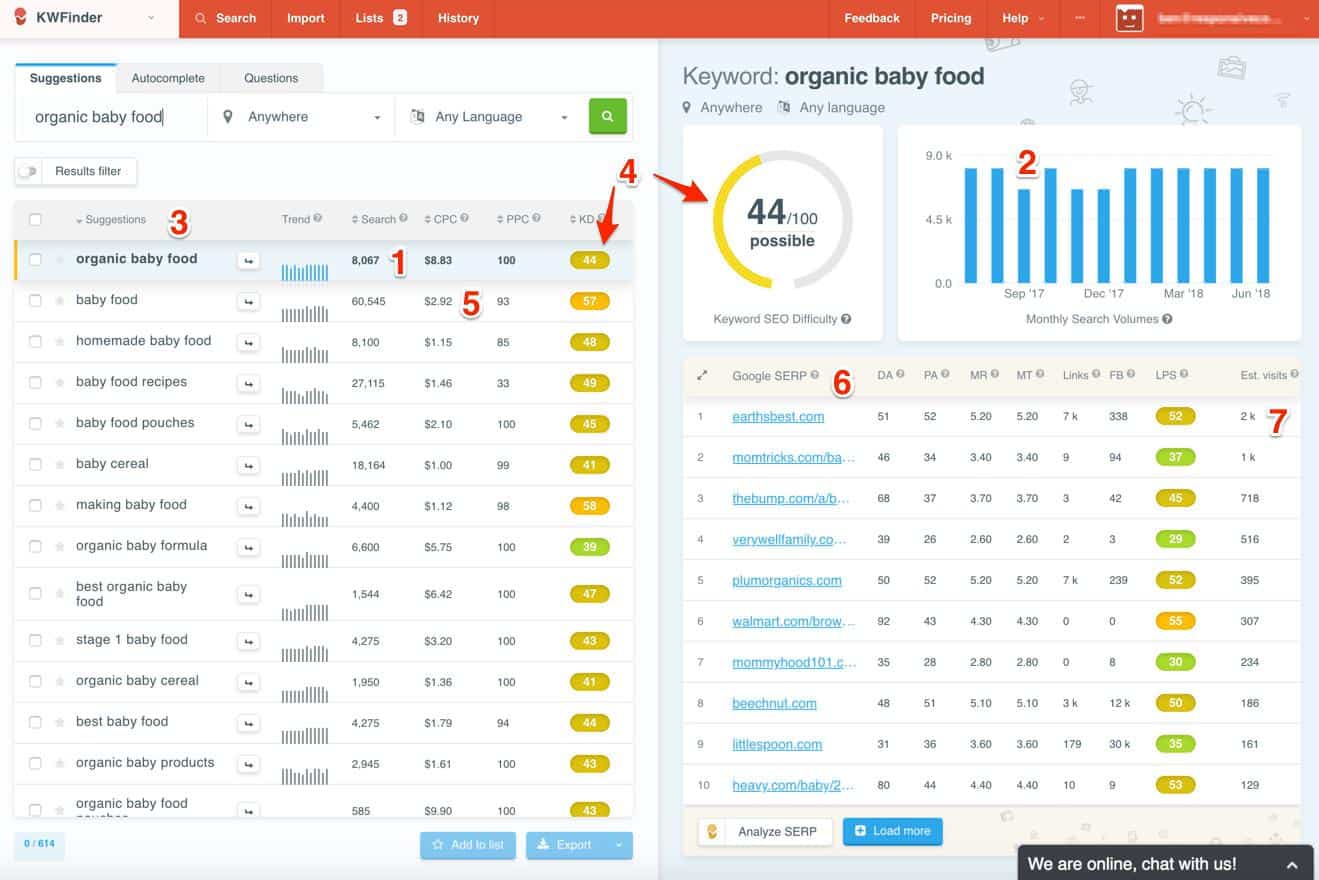Click the keyword search input field
1319x880 pixels.
pyautogui.click(x=114, y=117)
